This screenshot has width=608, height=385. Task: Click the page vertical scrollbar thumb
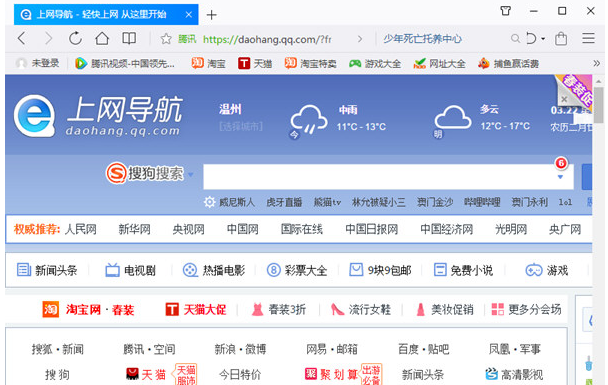pyautogui.click(x=599, y=105)
